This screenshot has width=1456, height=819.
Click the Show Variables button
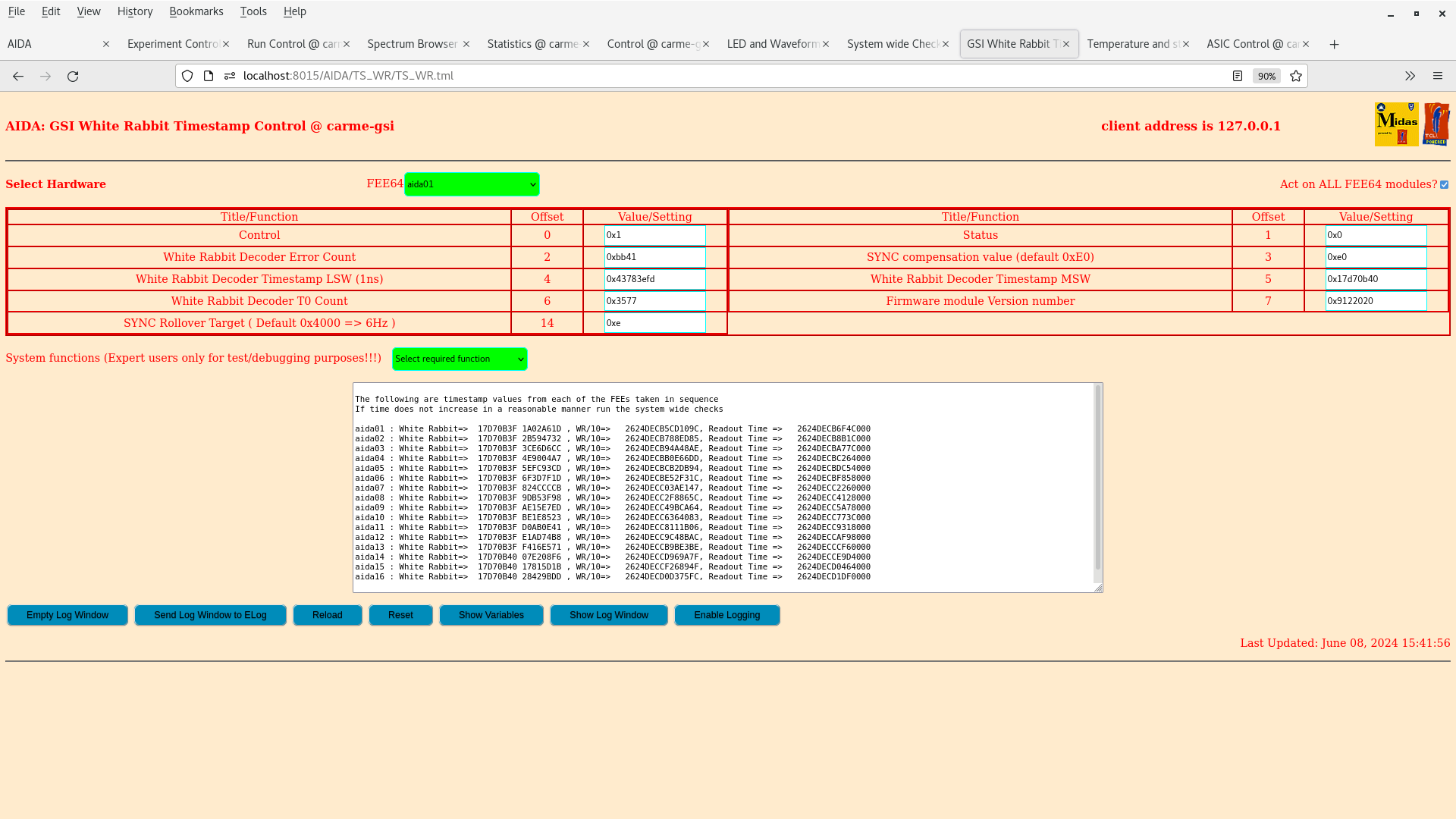tap(491, 615)
